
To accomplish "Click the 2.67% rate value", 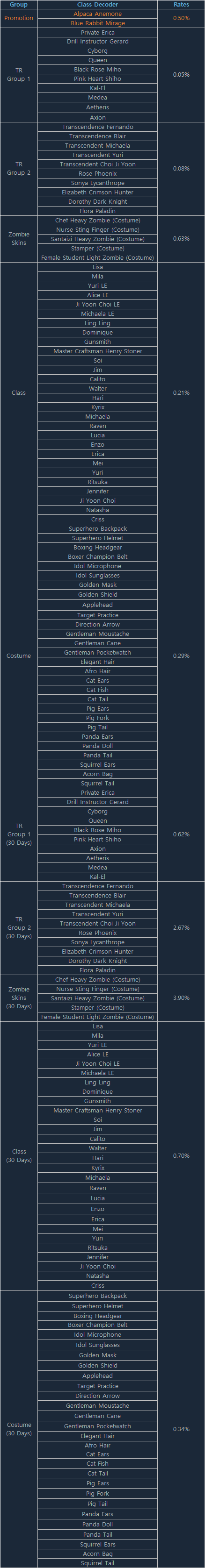I will tap(181, 927).
